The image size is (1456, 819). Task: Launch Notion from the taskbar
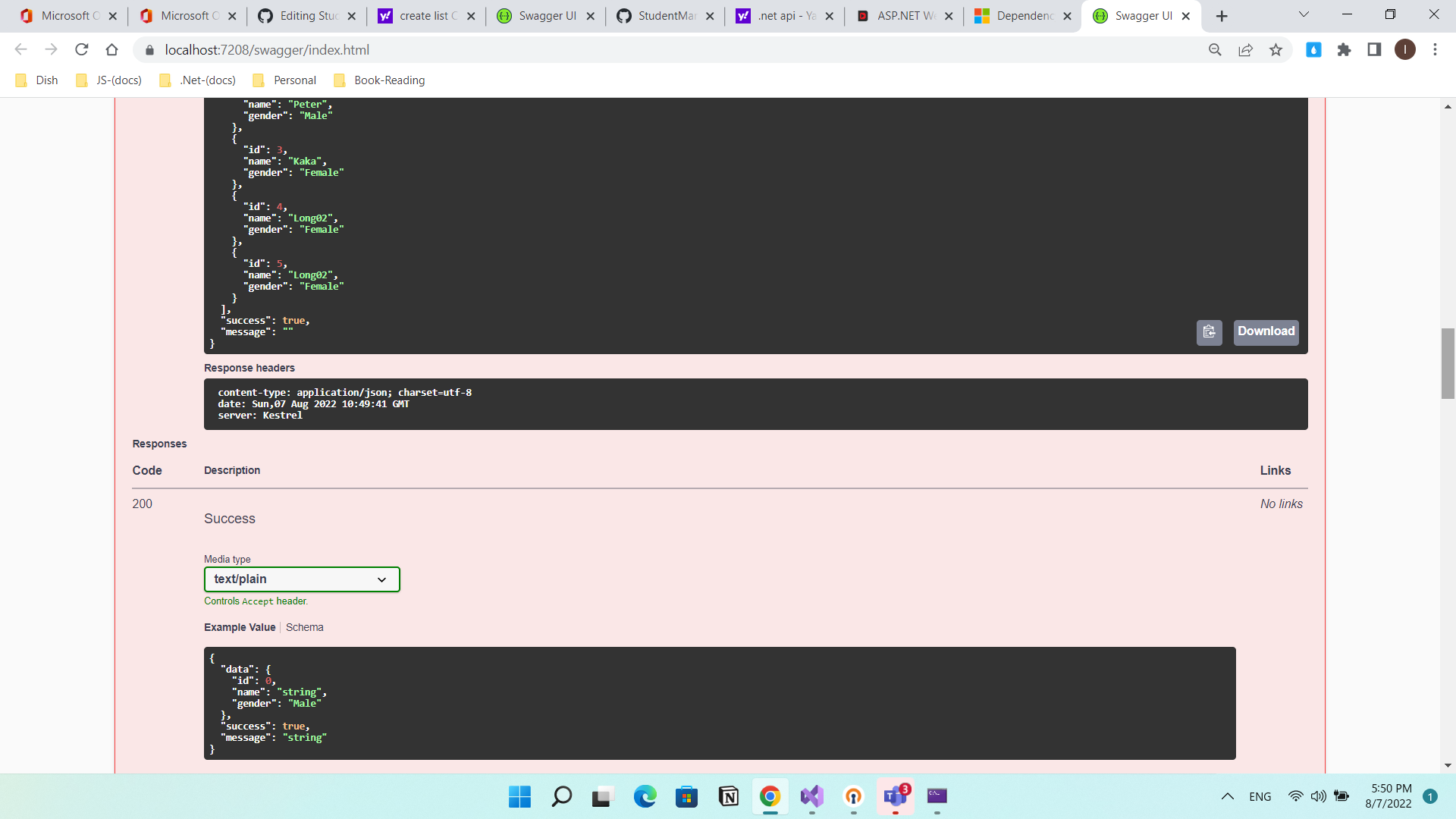click(728, 797)
